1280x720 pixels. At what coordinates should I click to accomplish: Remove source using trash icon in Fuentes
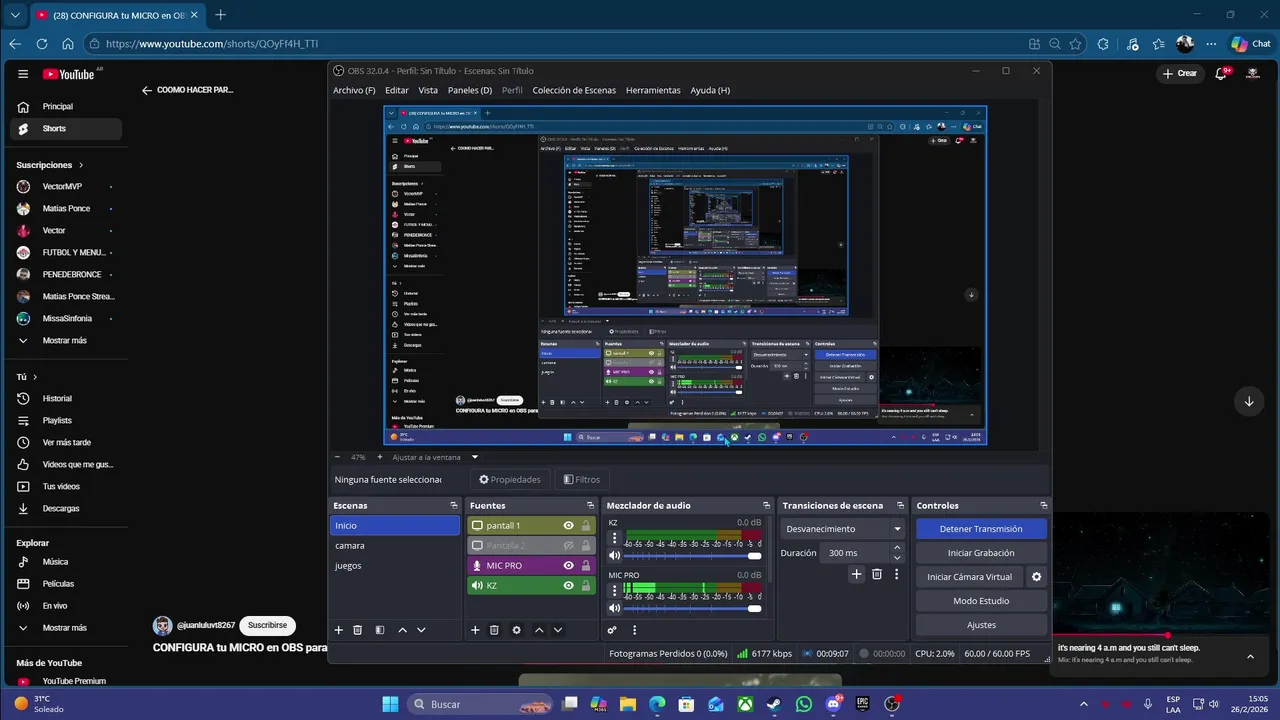(x=494, y=630)
